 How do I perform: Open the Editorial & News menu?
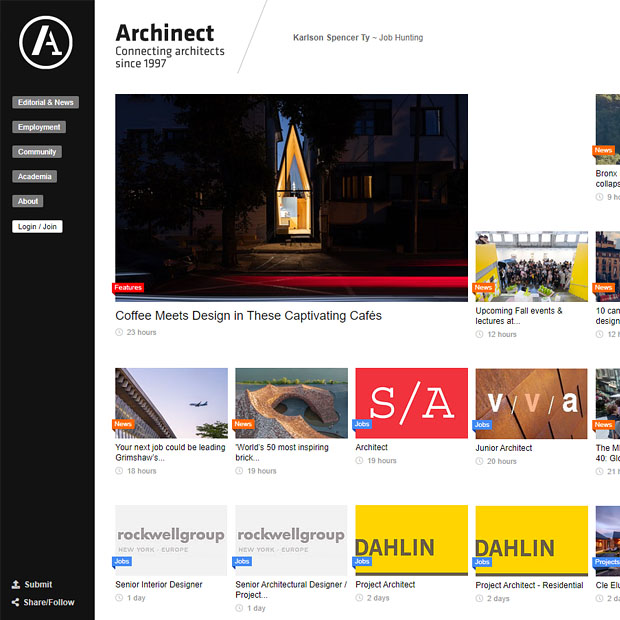[x=45, y=102]
